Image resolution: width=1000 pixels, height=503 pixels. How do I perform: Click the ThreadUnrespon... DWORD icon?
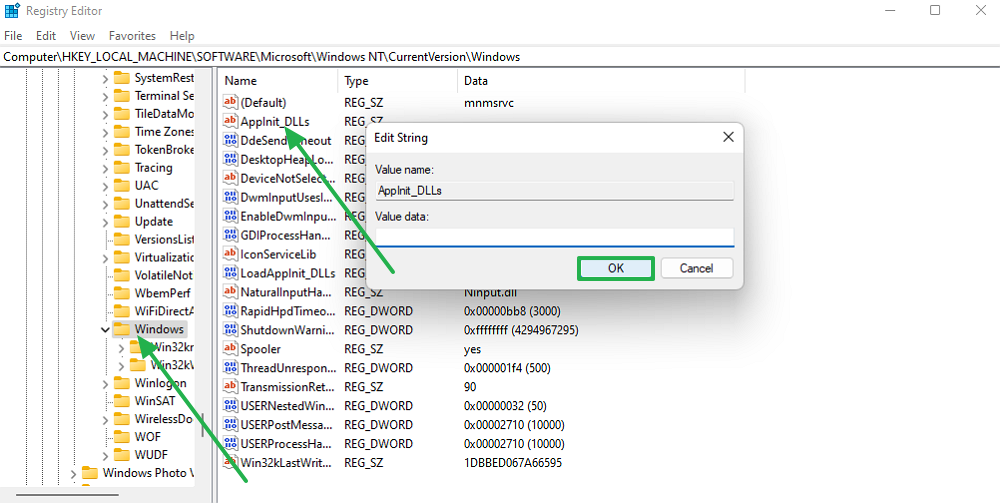pos(230,368)
